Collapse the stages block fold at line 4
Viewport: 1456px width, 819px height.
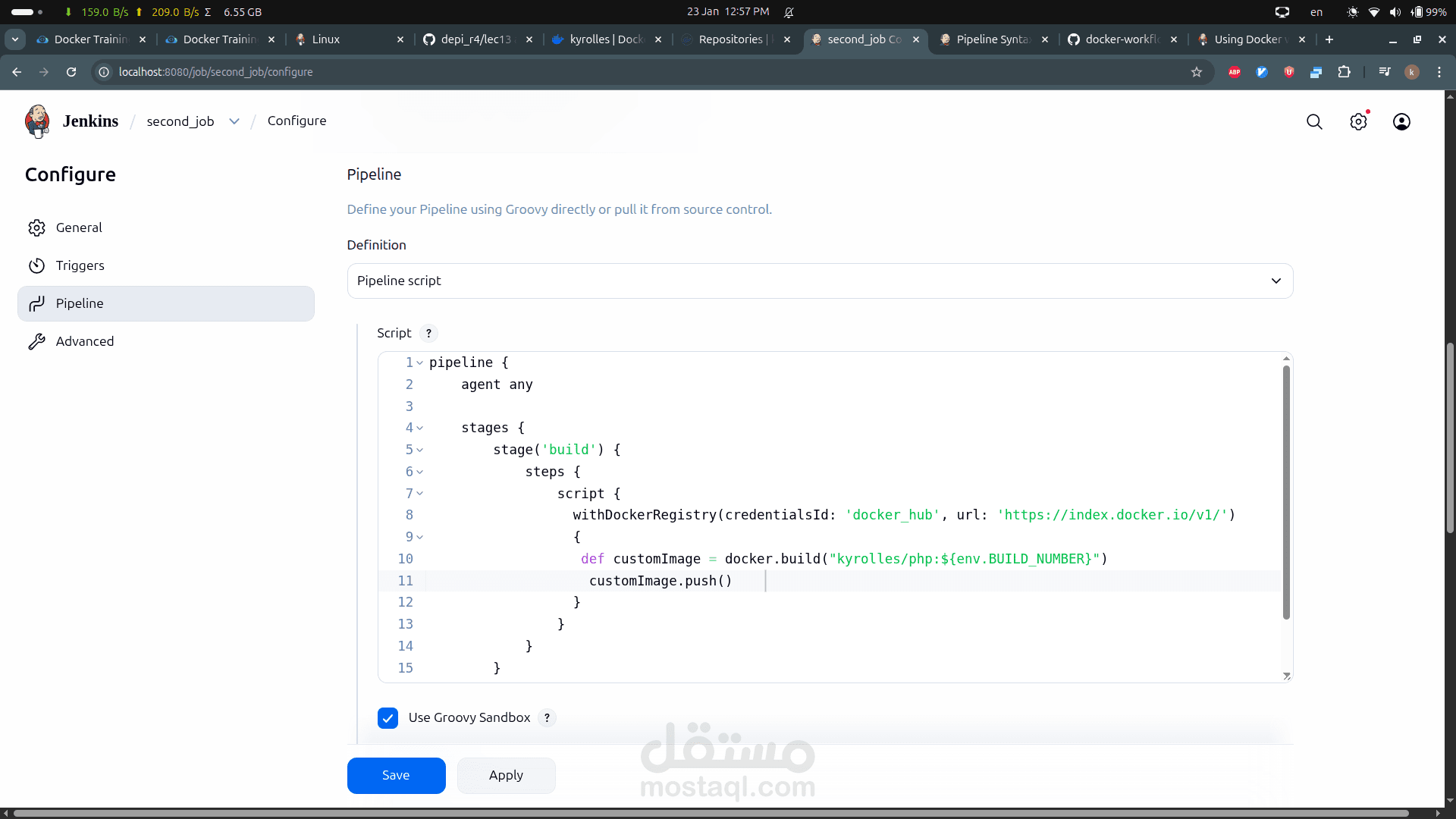pyautogui.click(x=419, y=428)
